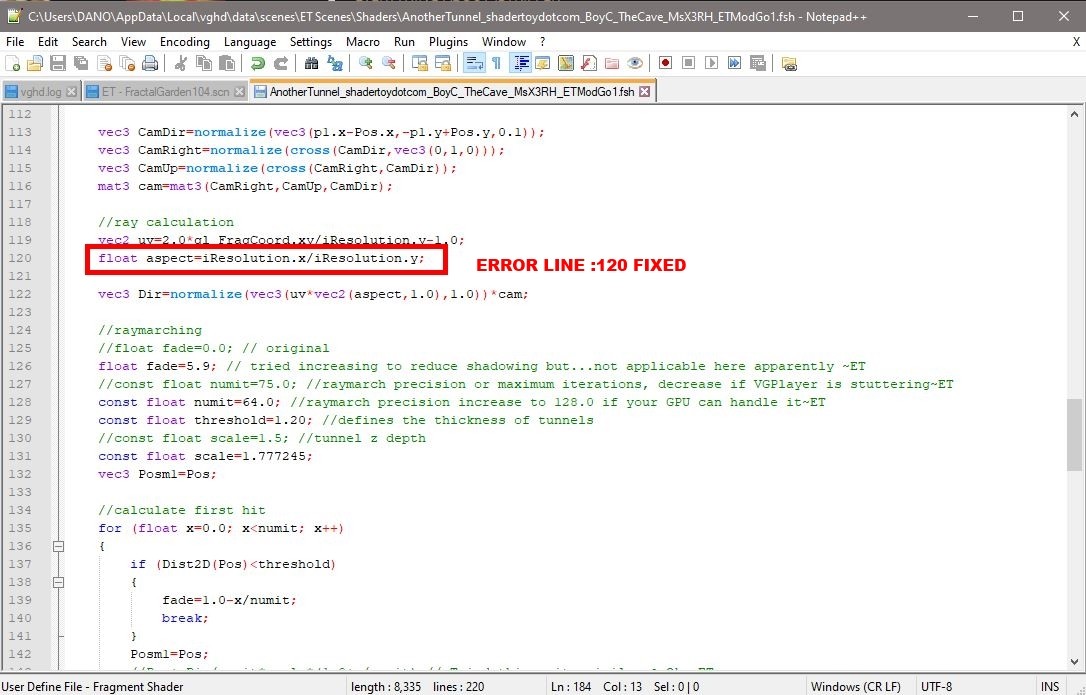Save the current file from the toolbar
This screenshot has width=1086, height=695.
click(58, 64)
